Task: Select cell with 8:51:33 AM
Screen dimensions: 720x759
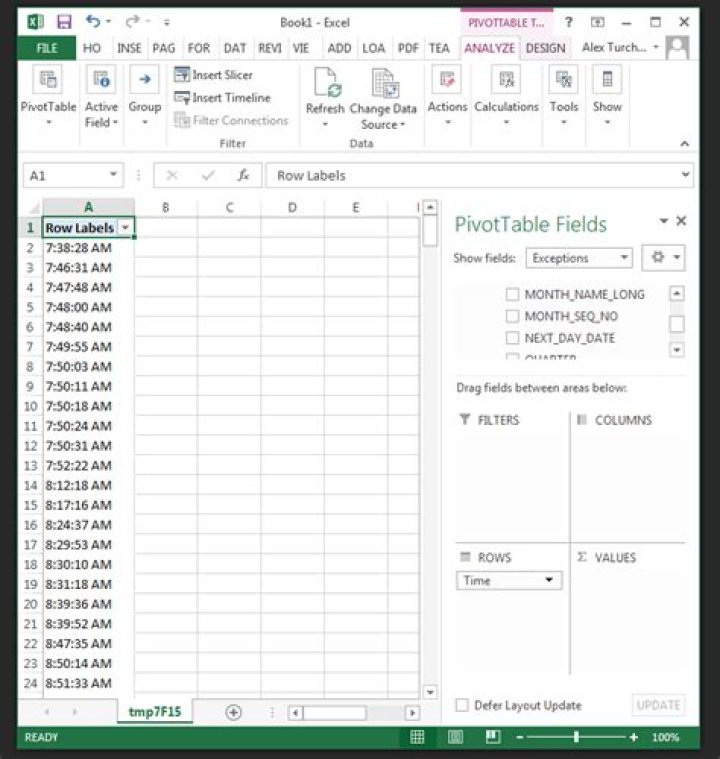Action: click(89, 683)
